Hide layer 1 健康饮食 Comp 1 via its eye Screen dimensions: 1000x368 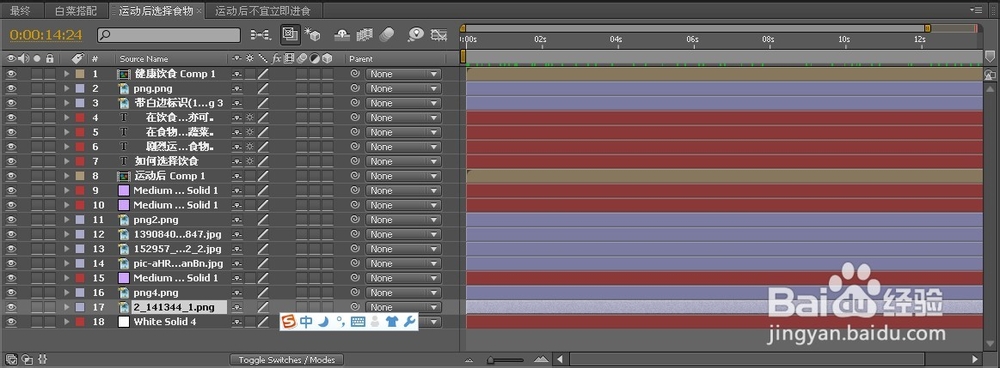coord(11,74)
